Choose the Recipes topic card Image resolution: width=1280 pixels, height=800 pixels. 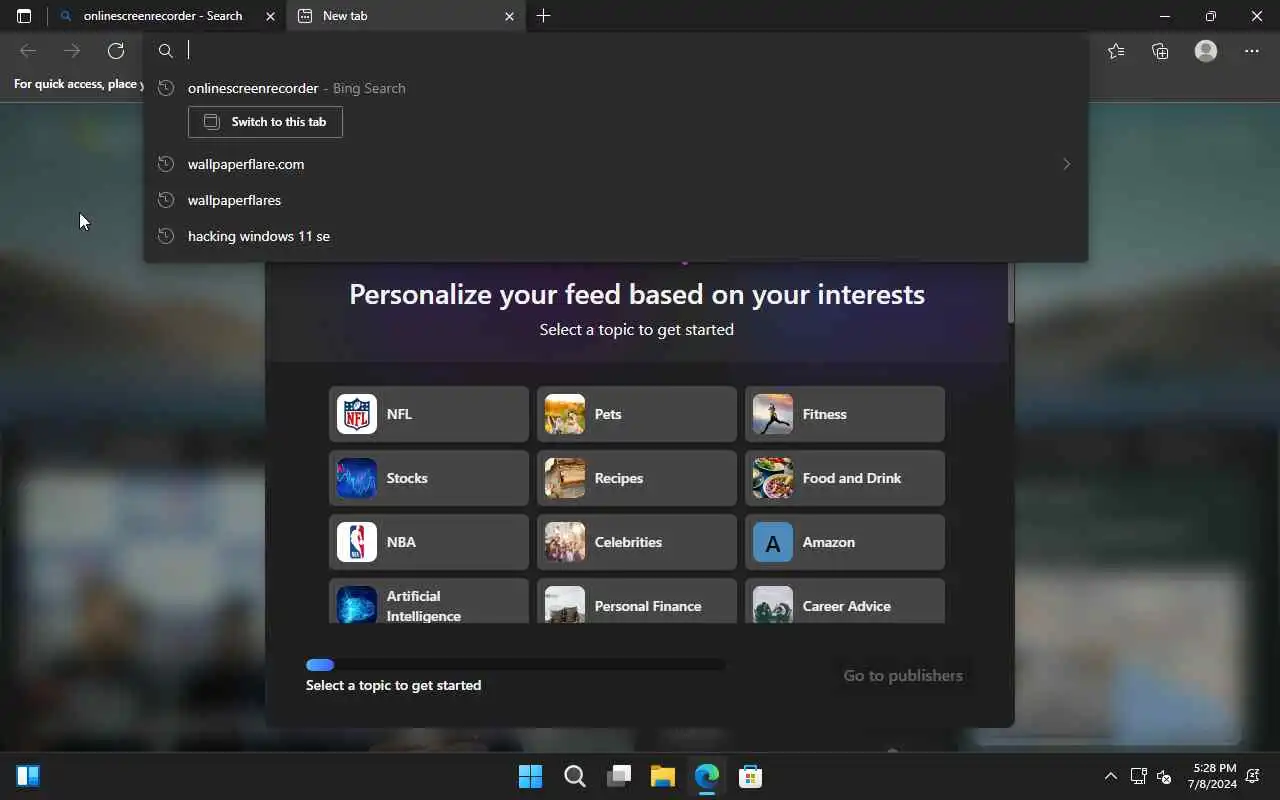(x=637, y=478)
